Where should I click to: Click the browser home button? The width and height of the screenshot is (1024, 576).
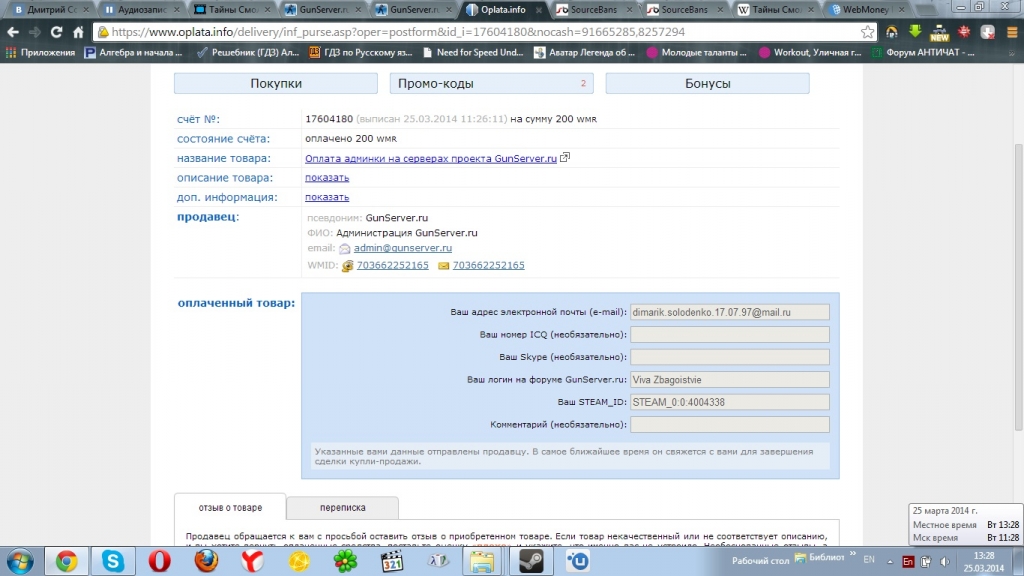[78, 32]
